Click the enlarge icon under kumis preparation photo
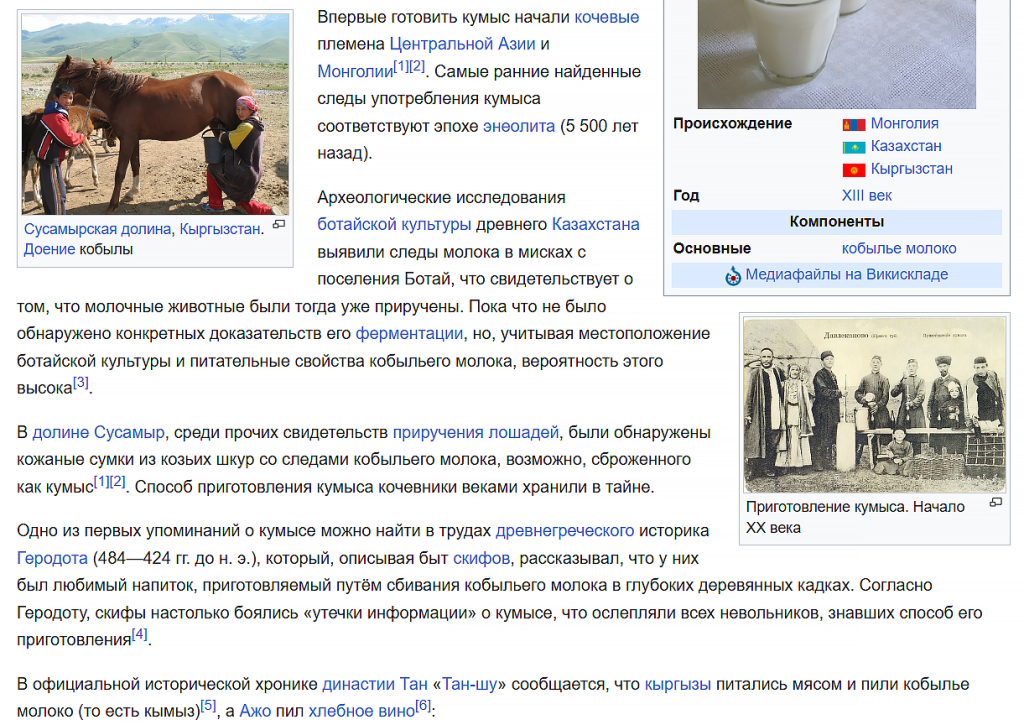Image resolution: width=1024 pixels, height=725 pixels. coord(996,502)
